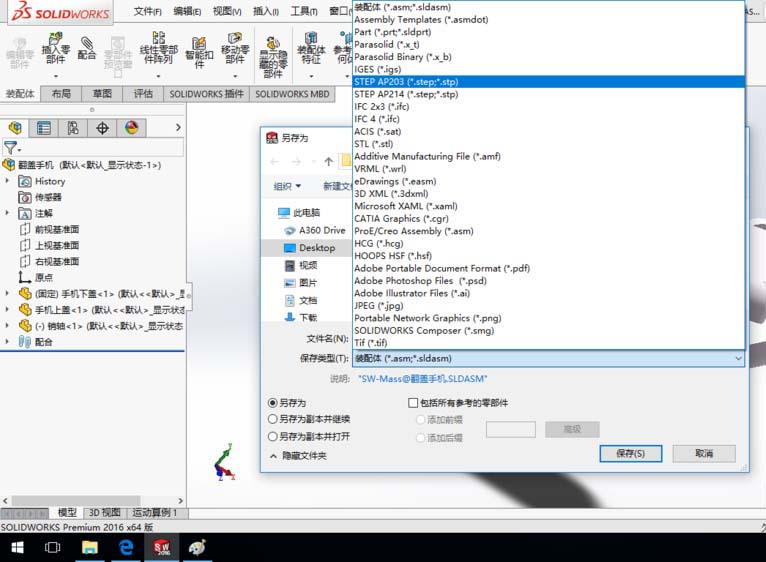This screenshot has width=766, height=562.
Task: Select the 另存为副本并打开 radio button
Action: 273,436
